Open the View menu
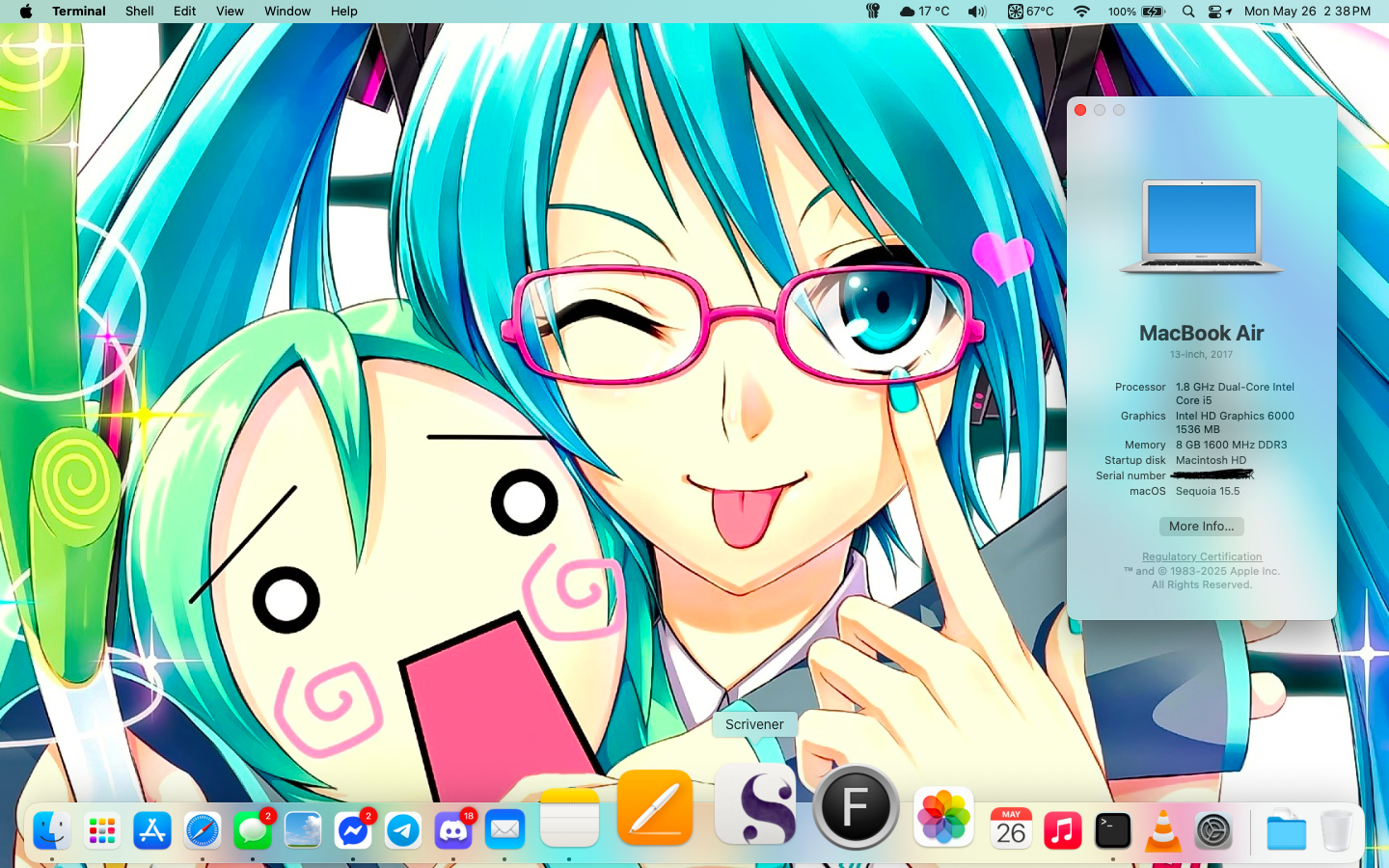Screen dimensions: 1389x868 point(230,12)
